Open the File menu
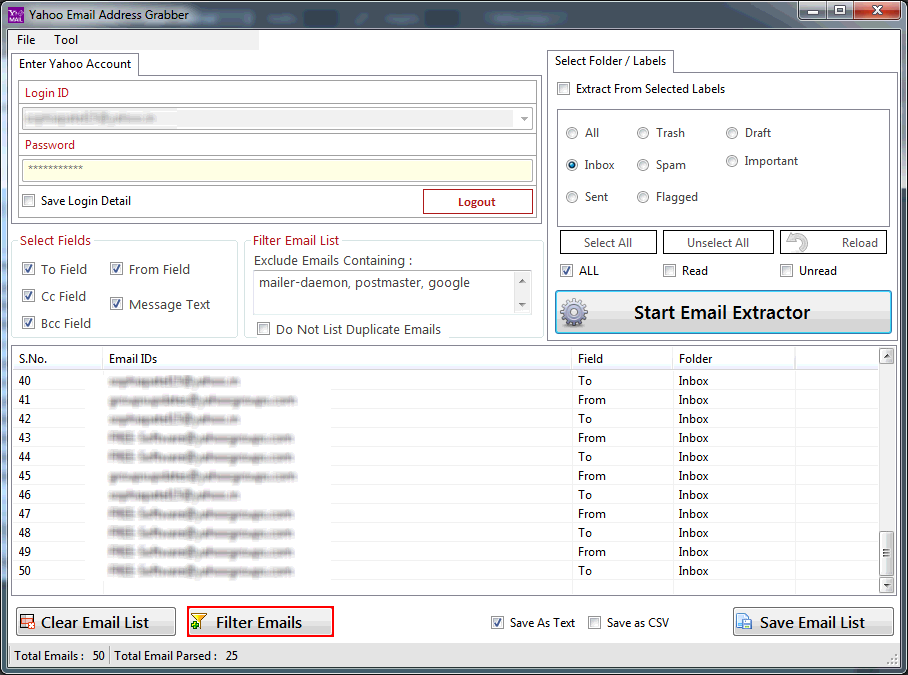This screenshot has width=908, height=675. tap(26, 39)
